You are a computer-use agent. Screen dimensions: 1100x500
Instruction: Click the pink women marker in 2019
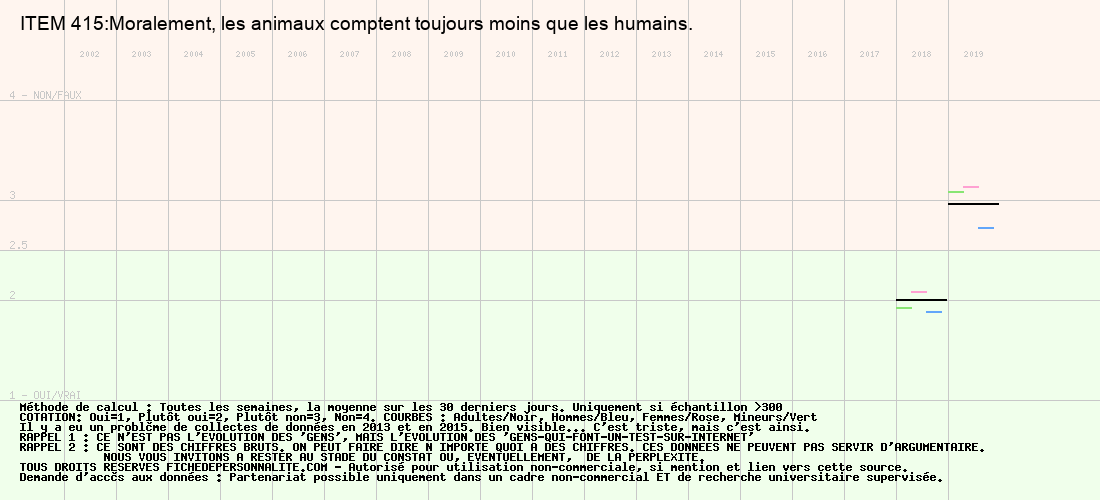[x=971, y=187]
